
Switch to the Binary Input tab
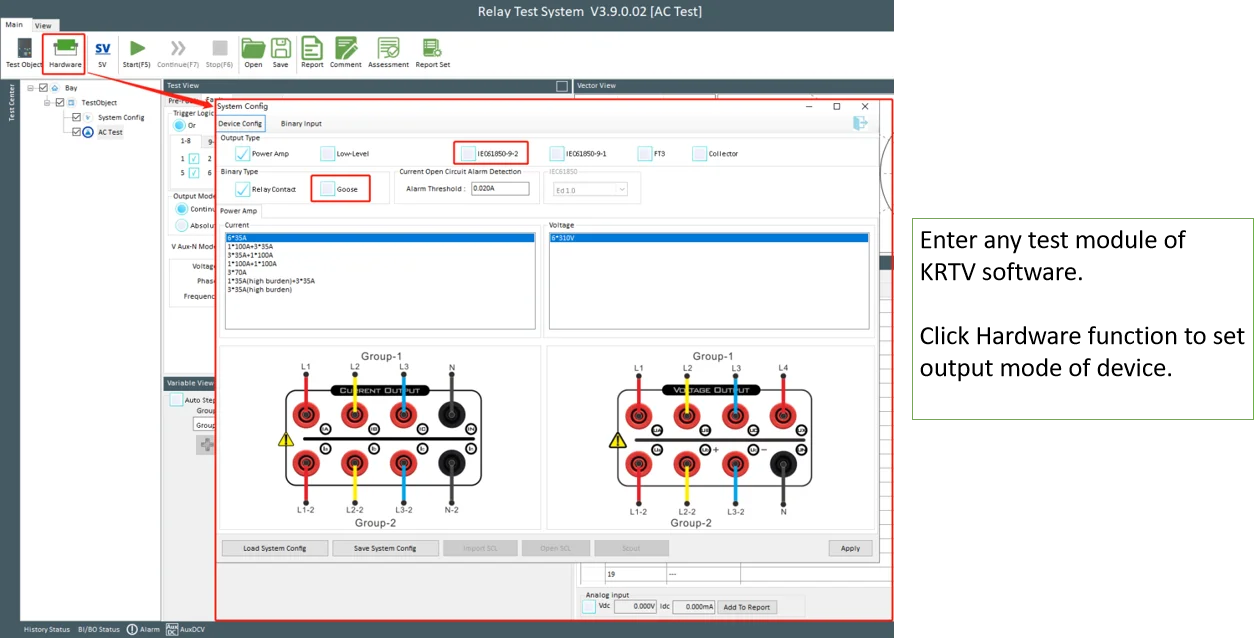click(301, 124)
